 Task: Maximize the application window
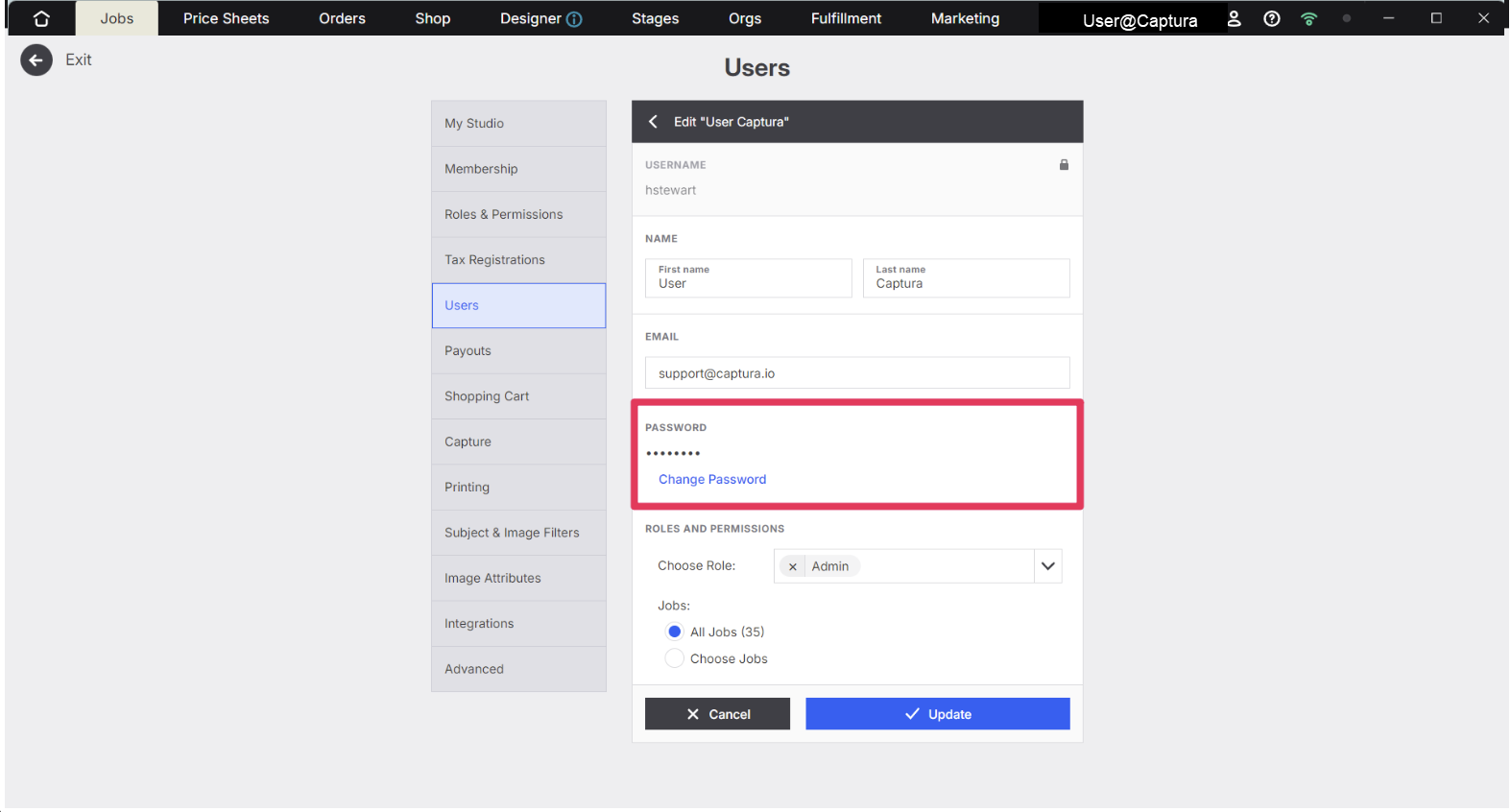click(1436, 18)
